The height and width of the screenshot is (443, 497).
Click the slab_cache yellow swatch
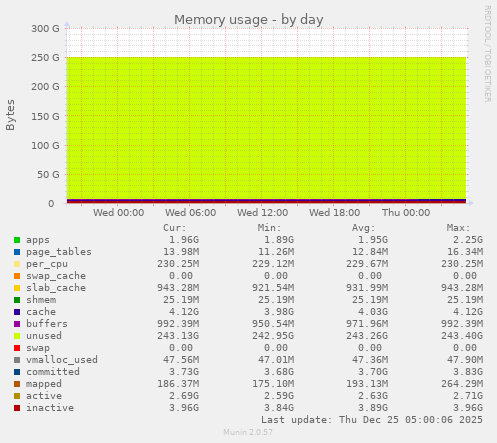pos(17,288)
